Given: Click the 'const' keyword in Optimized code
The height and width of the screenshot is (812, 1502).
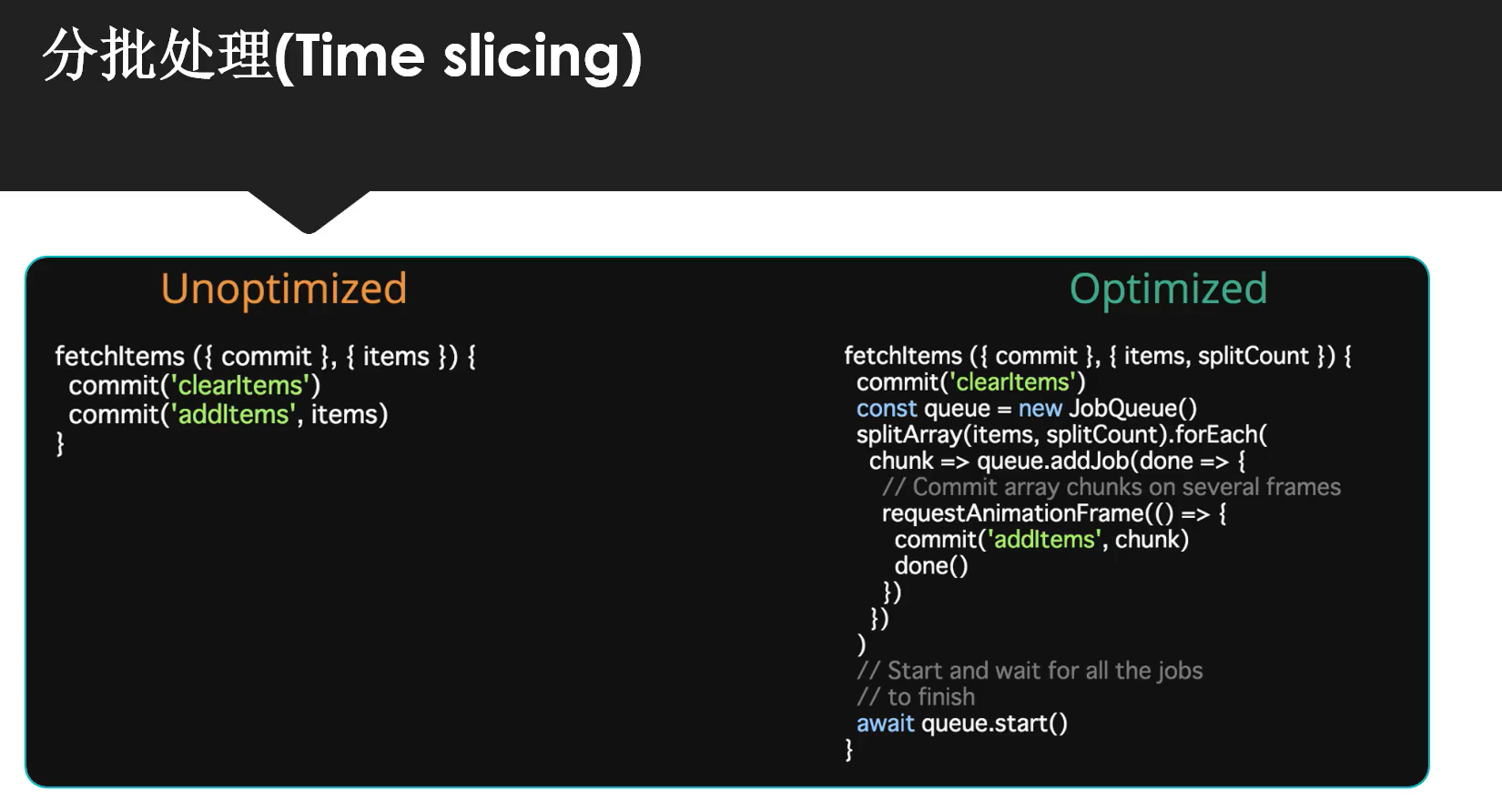Looking at the screenshot, I should [886, 409].
